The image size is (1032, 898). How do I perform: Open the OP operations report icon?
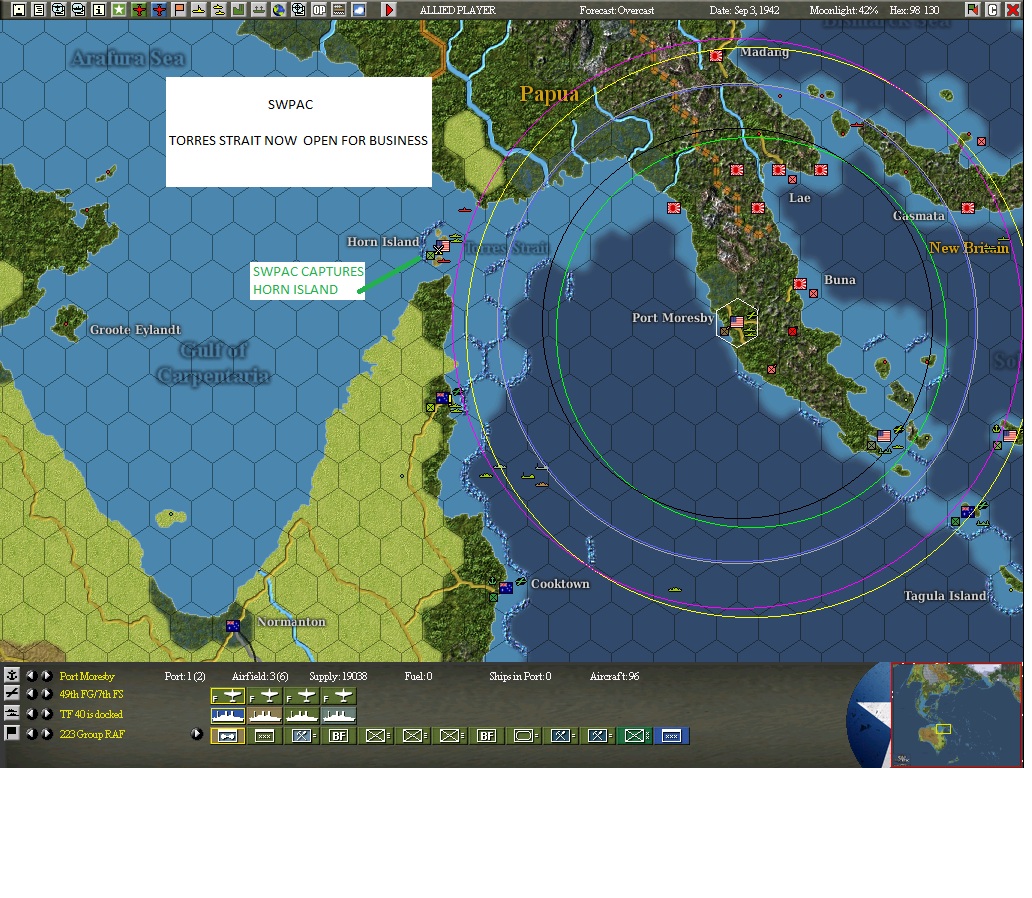(319, 10)
